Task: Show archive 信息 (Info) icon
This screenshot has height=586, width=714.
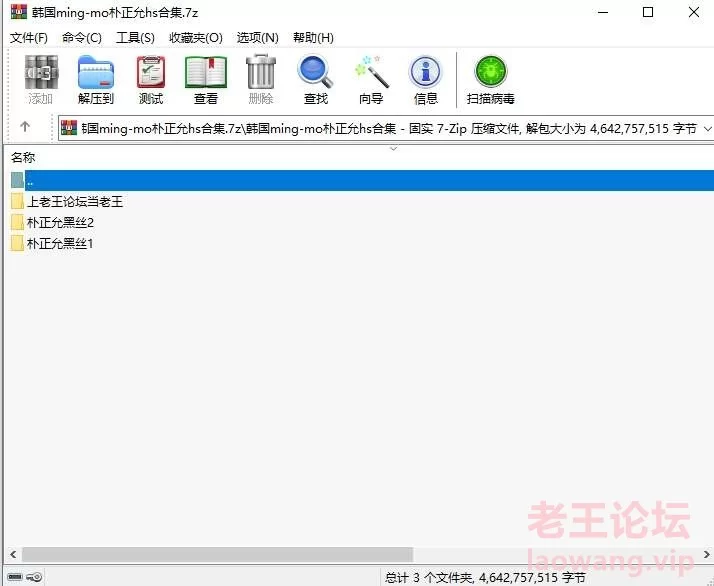Action: 426,72
